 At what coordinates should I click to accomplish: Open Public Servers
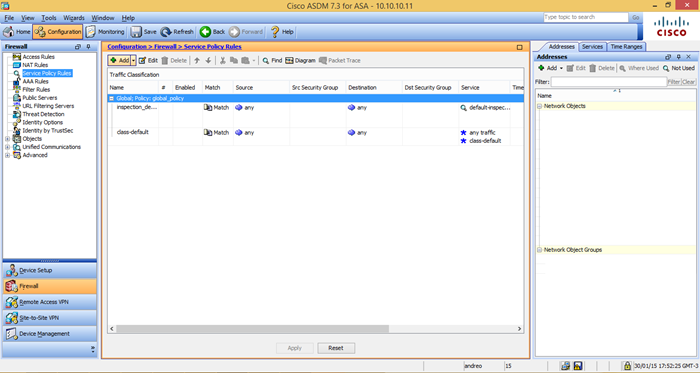[x=40, y=97]
